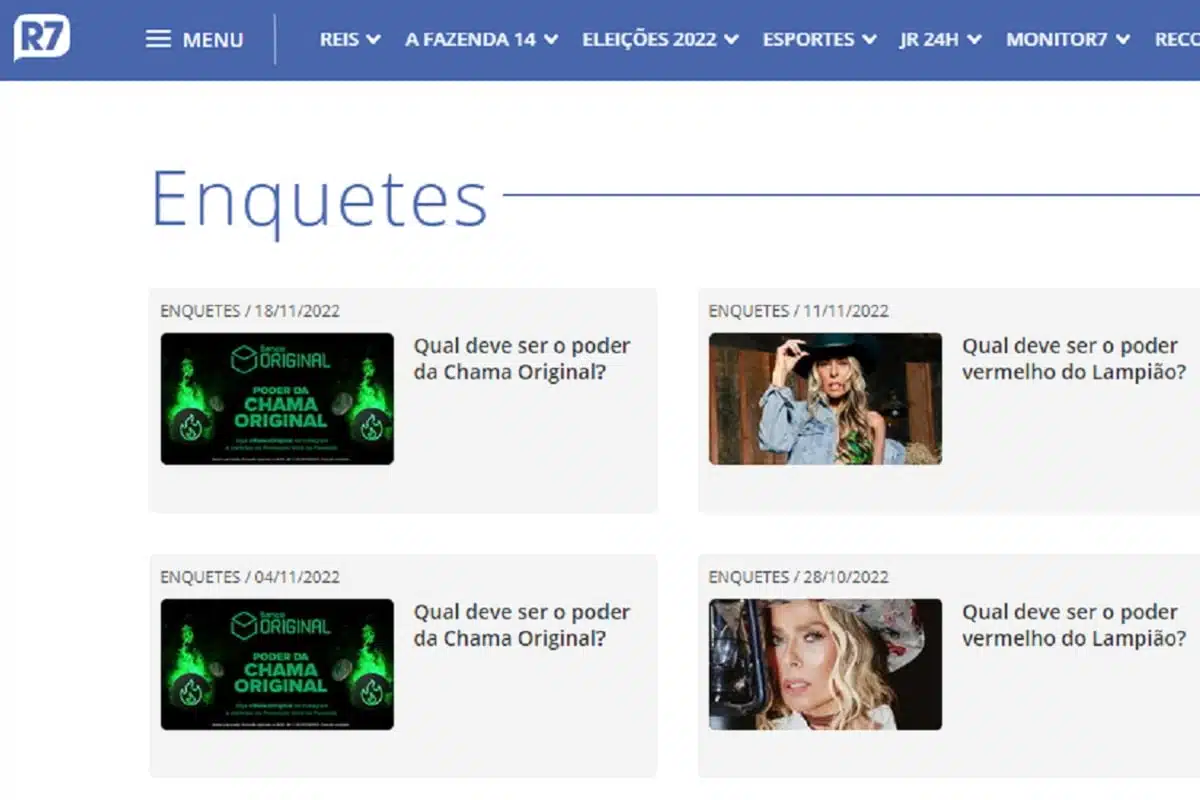1200x800 pixels.
Task: Click the blonde woman thumbnail from 28/10/2022
Action: tap(825, 665)
